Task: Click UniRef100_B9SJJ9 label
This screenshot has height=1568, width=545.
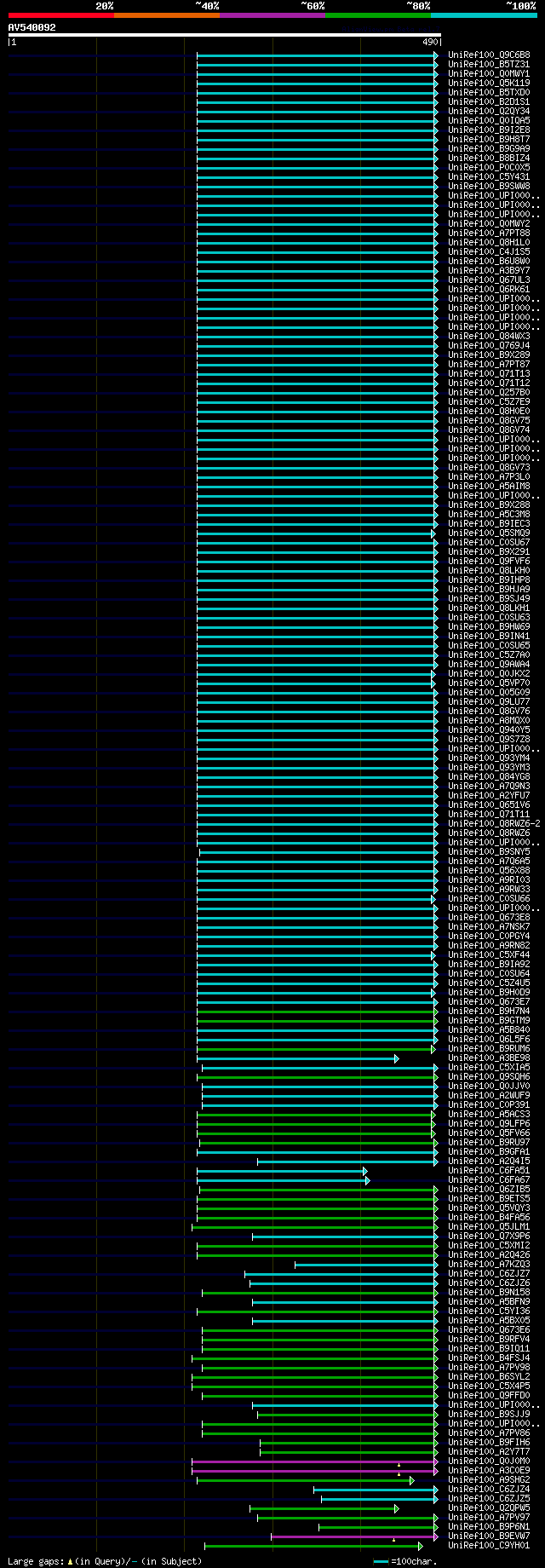Action: point(489,1414)
